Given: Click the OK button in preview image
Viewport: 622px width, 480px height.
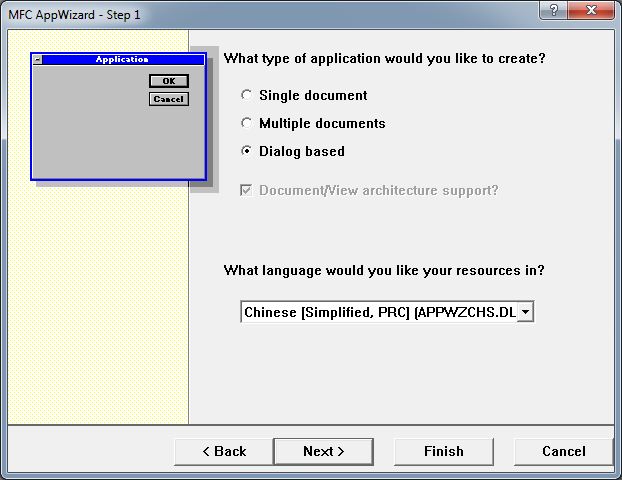Looking at the screenshot, I should 168,81.
